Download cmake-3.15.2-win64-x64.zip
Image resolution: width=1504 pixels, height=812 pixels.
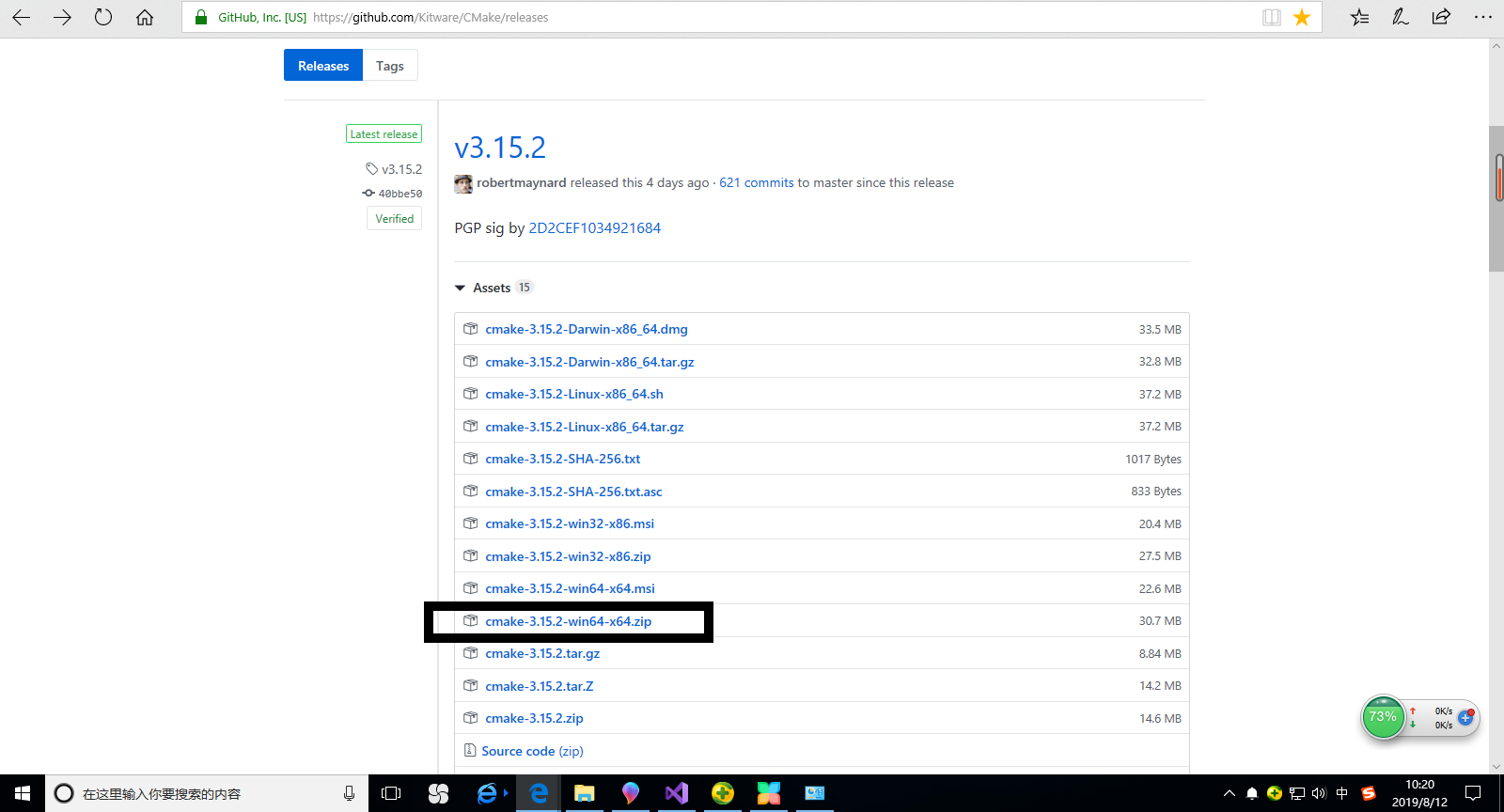568,621
